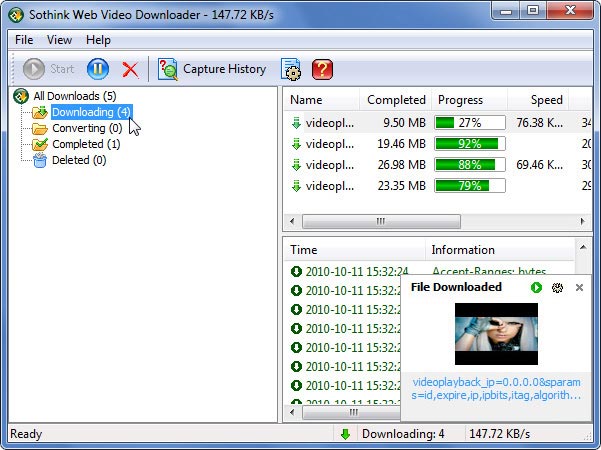Click log pane horizontal scrollbar thumb

click(x=351, y=412)
